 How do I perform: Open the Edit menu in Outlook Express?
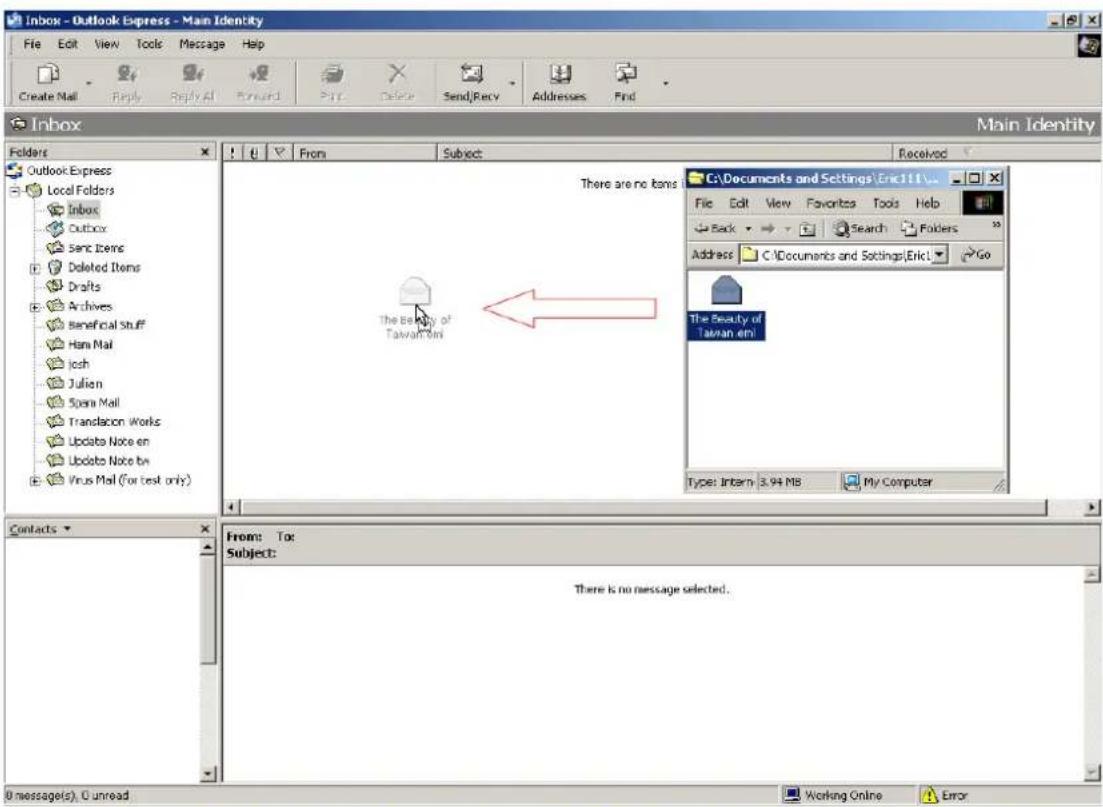(x=68, y=44)
